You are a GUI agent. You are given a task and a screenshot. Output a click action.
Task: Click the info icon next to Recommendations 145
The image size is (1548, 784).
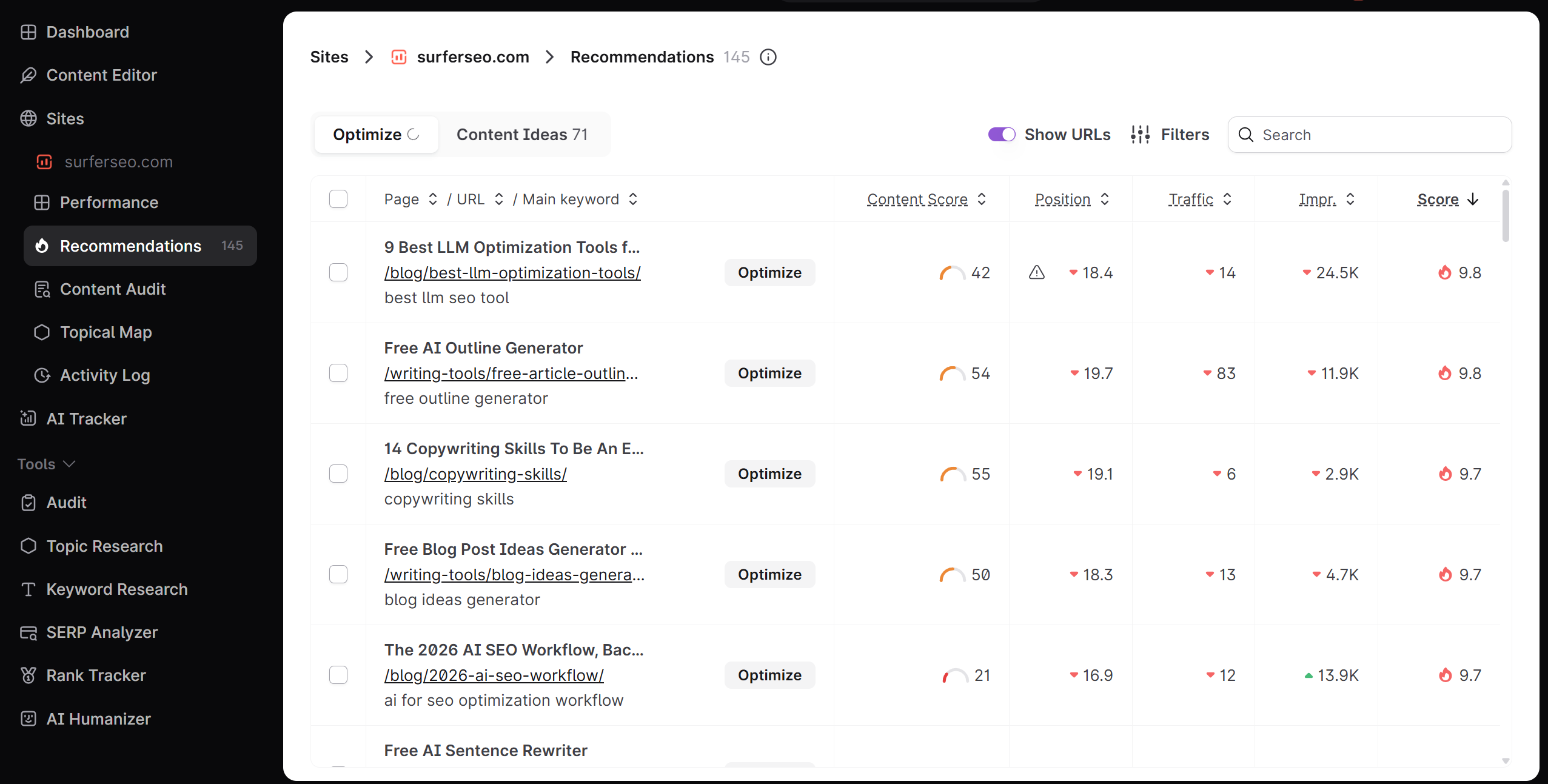click(768, 57)
